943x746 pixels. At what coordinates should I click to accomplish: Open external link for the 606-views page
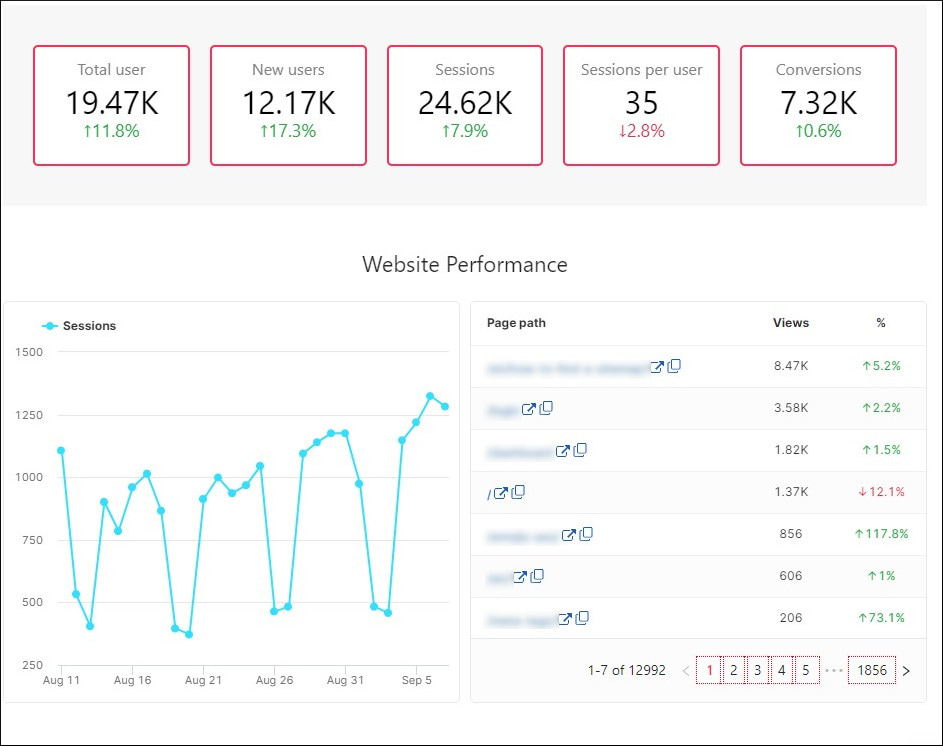(519, 576)
